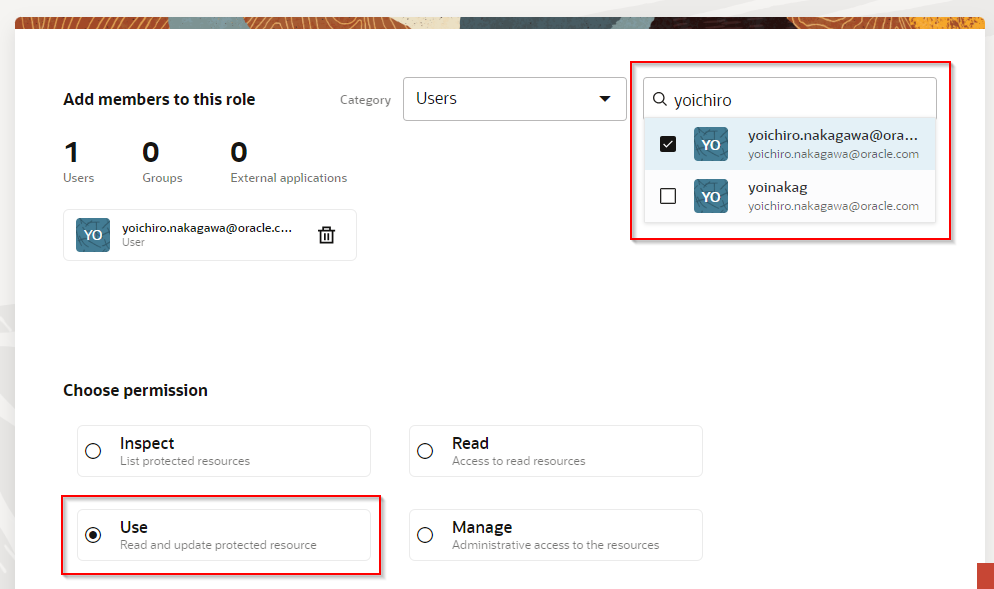Uncheck the yoichiro.nakagawa@ora... search result checkbox
This screenshot has width=994, height=589.
click(668, 144)
